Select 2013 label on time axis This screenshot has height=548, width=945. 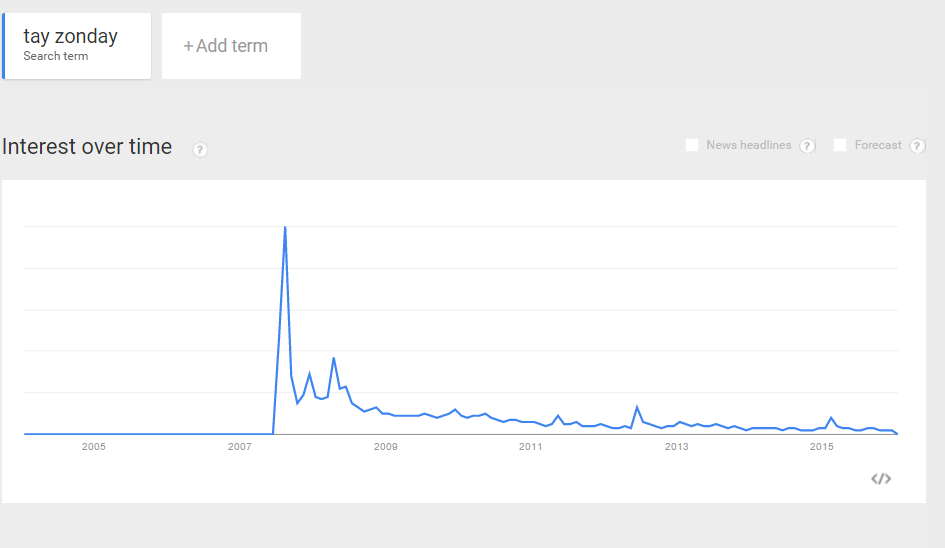(677, 447)
